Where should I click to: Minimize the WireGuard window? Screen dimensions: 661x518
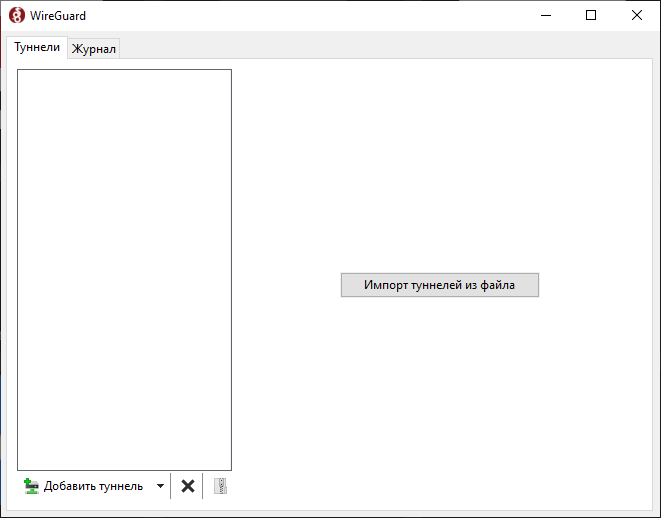[x=545, y=15]
